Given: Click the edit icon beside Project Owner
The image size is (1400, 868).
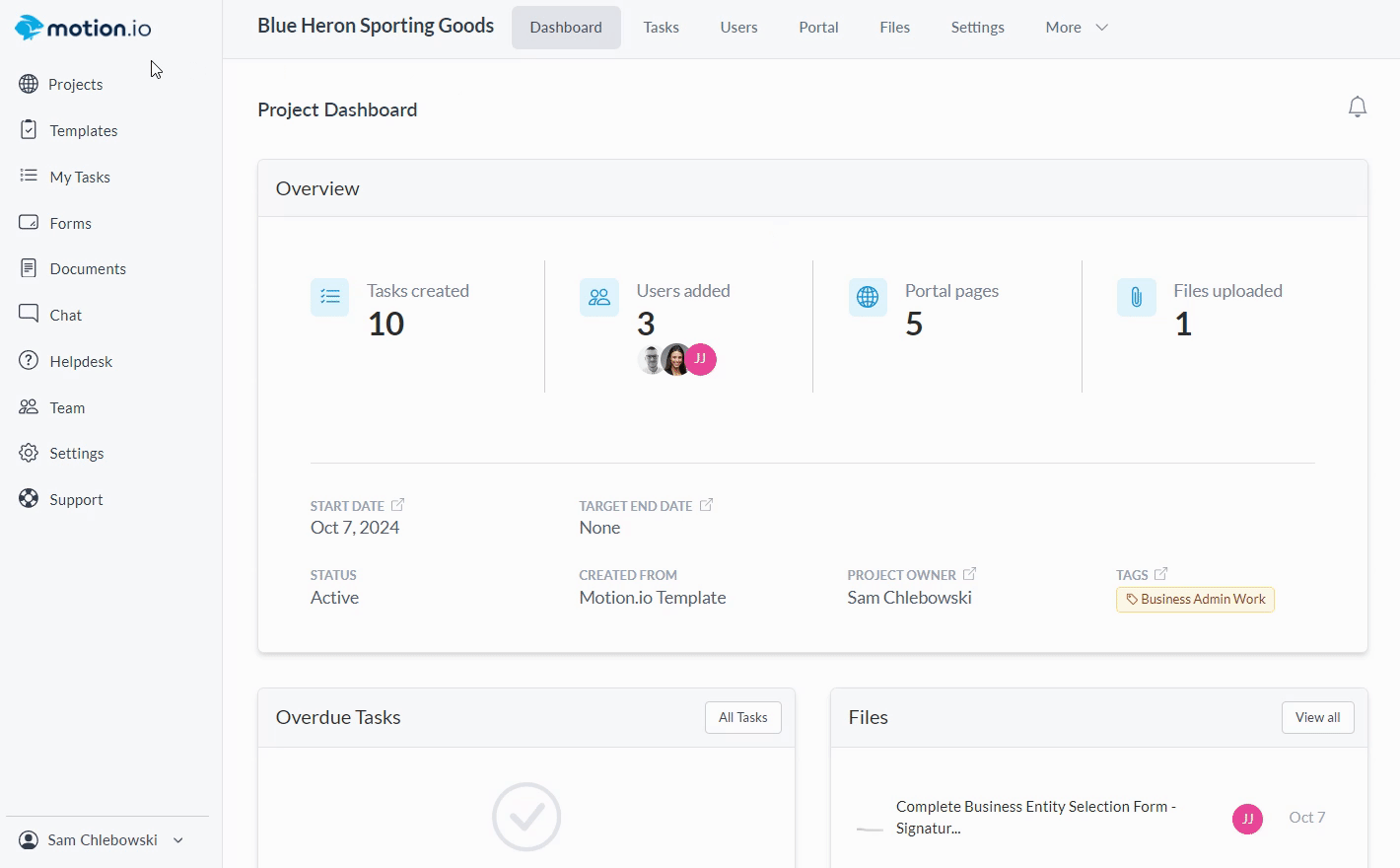Looking at the screenshot, I should [969, 574].
